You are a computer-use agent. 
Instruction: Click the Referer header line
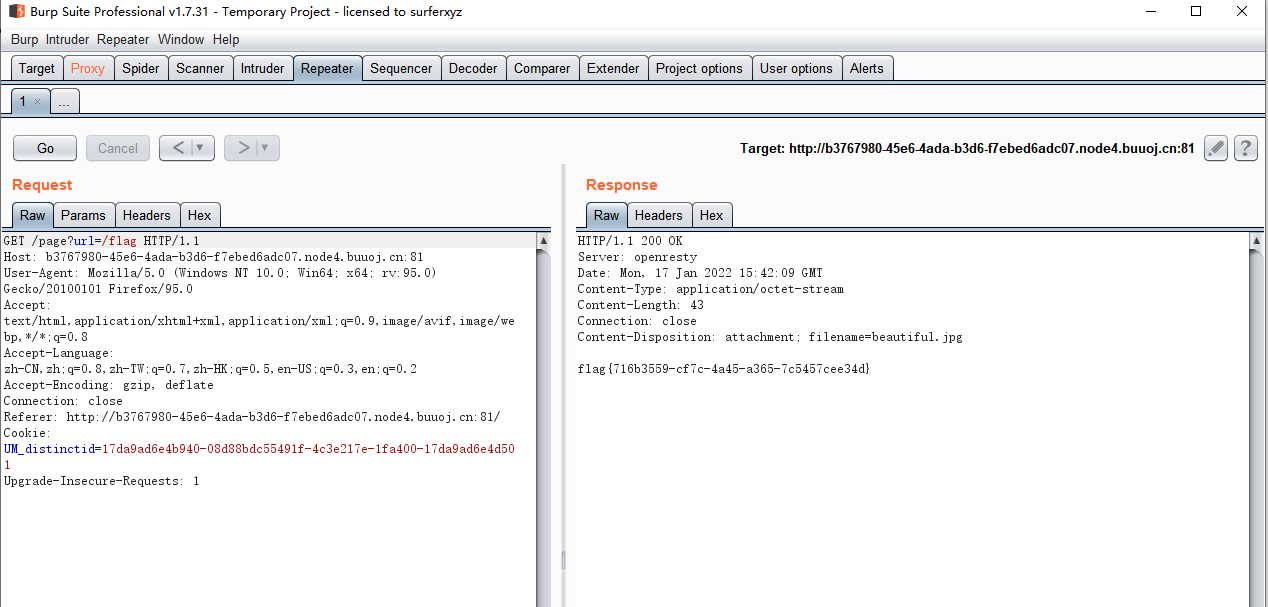coord(252,417)
